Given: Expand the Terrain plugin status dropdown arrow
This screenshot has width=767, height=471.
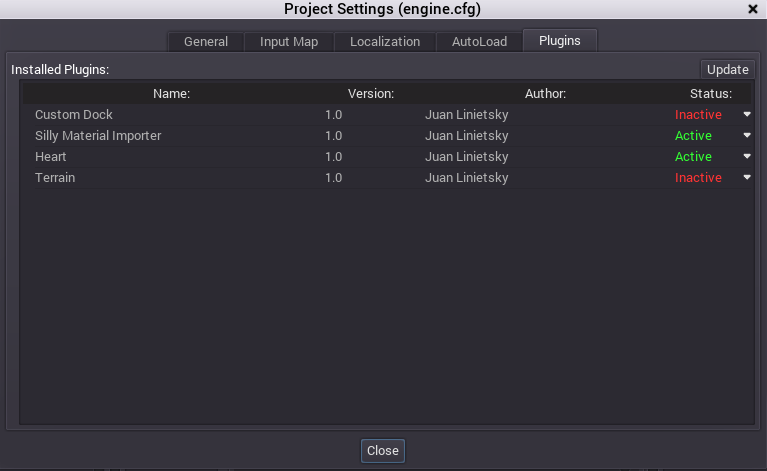Looking at the screenshot, I should pos(746,177).
